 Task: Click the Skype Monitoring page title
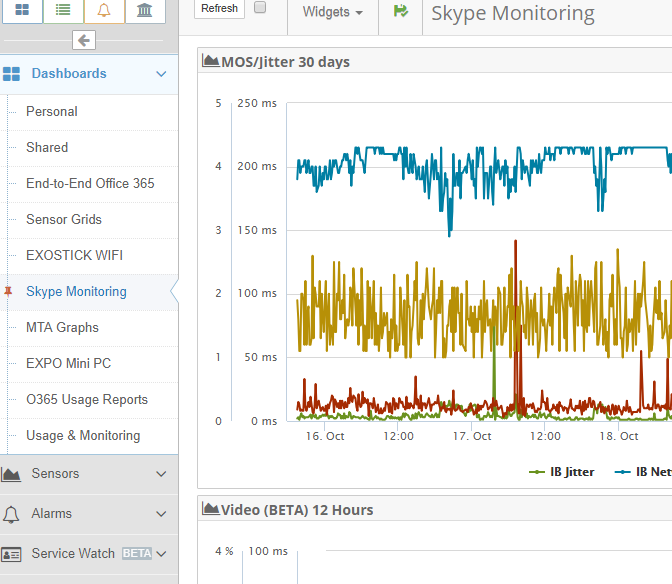513,13
